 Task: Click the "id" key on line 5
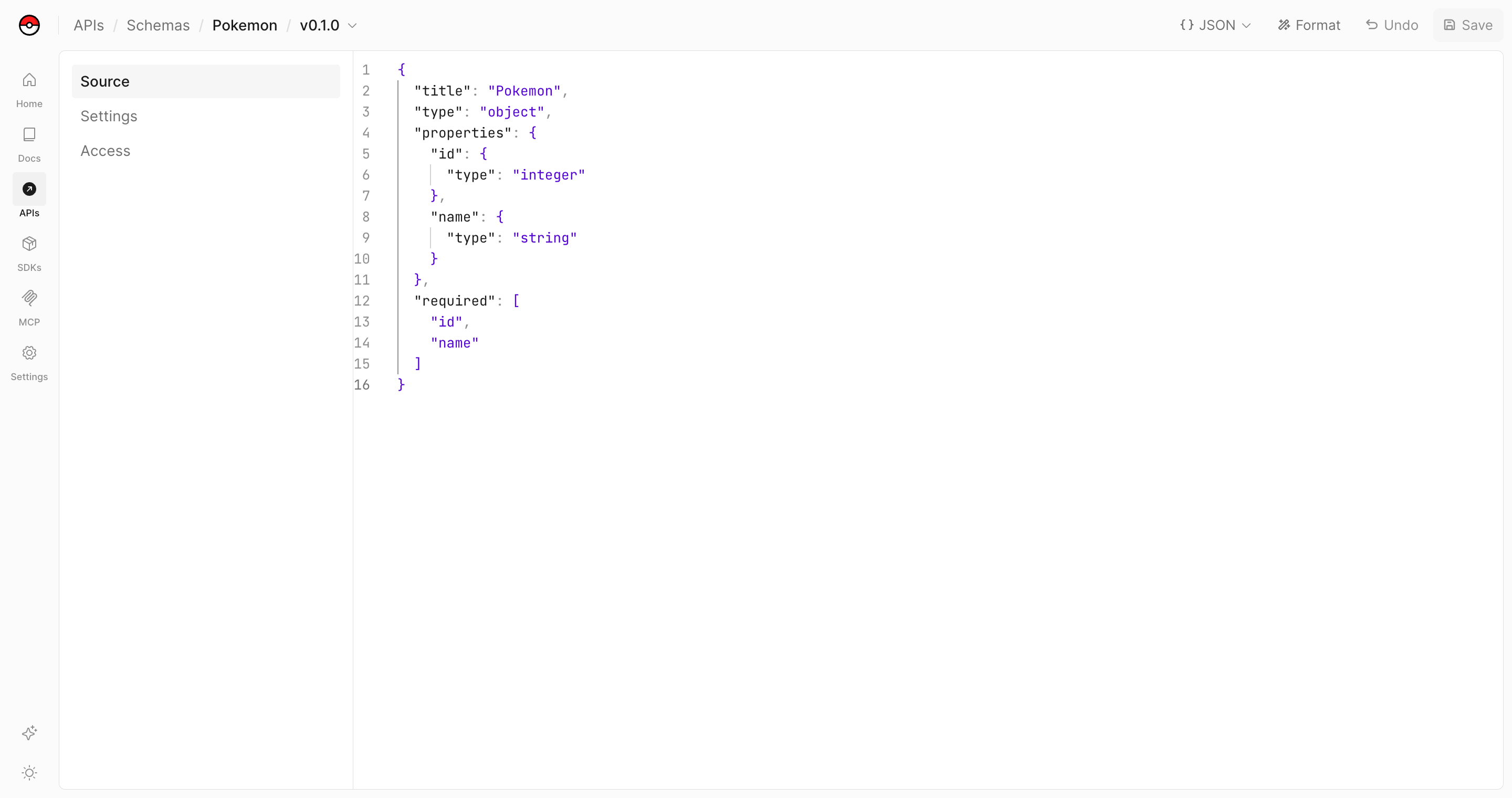[x=446, y=154]
